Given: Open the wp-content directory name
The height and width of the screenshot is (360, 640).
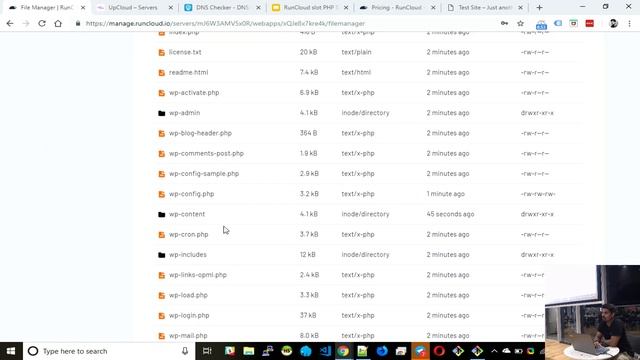Looking at the screenshot, I should tap(187, 214).
